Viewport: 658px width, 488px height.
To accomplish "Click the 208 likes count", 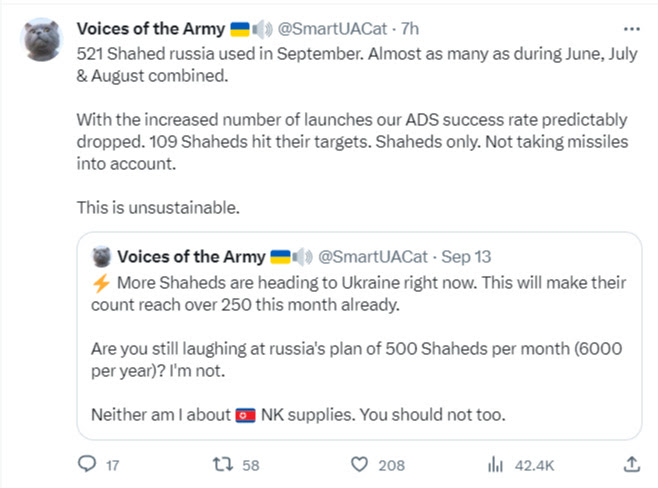I will point(391,464).
